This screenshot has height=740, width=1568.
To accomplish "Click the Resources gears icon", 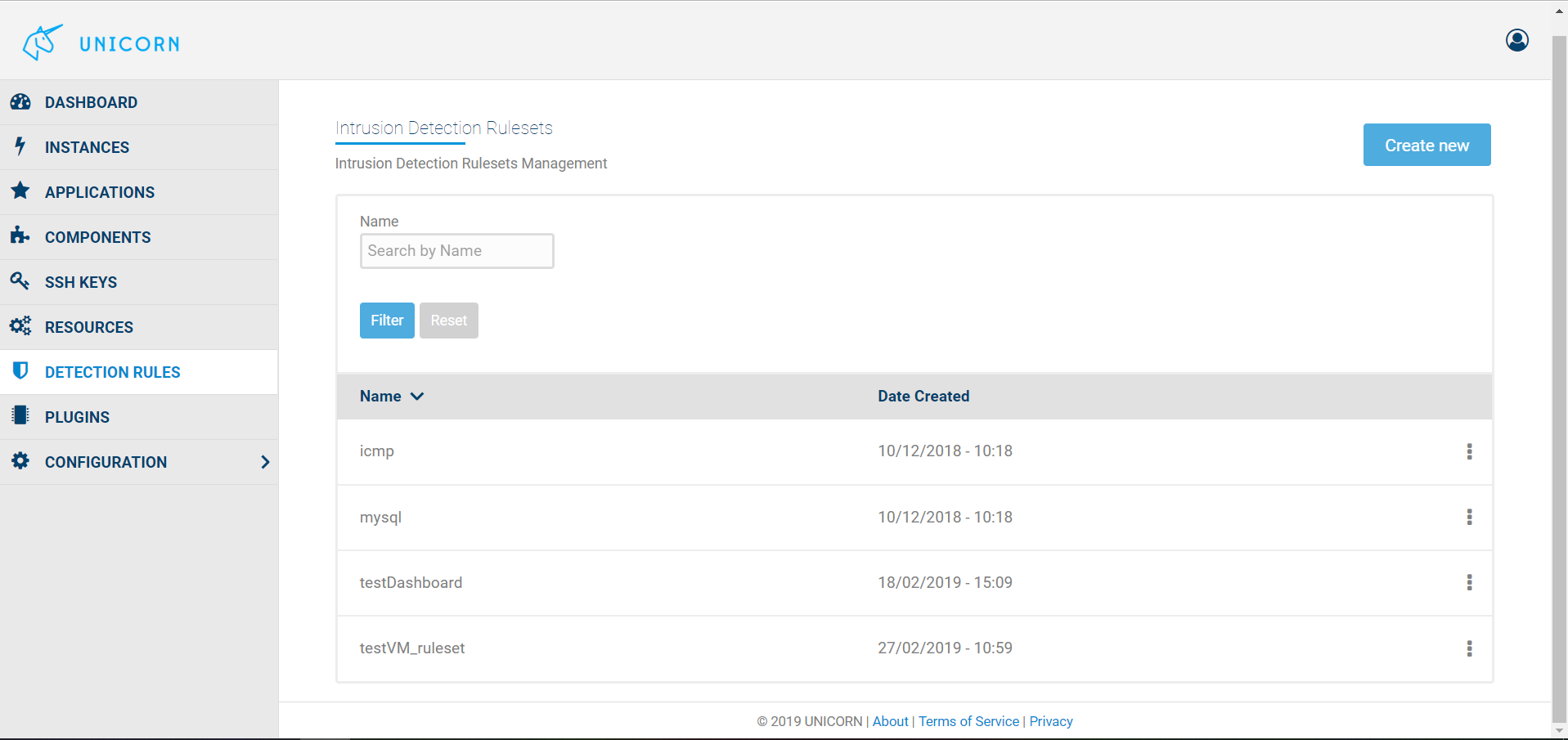I will coord(20,326).
